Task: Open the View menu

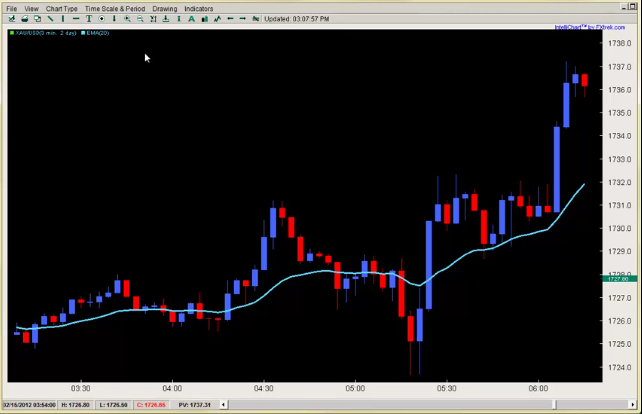Action: [x=32, y=8]
